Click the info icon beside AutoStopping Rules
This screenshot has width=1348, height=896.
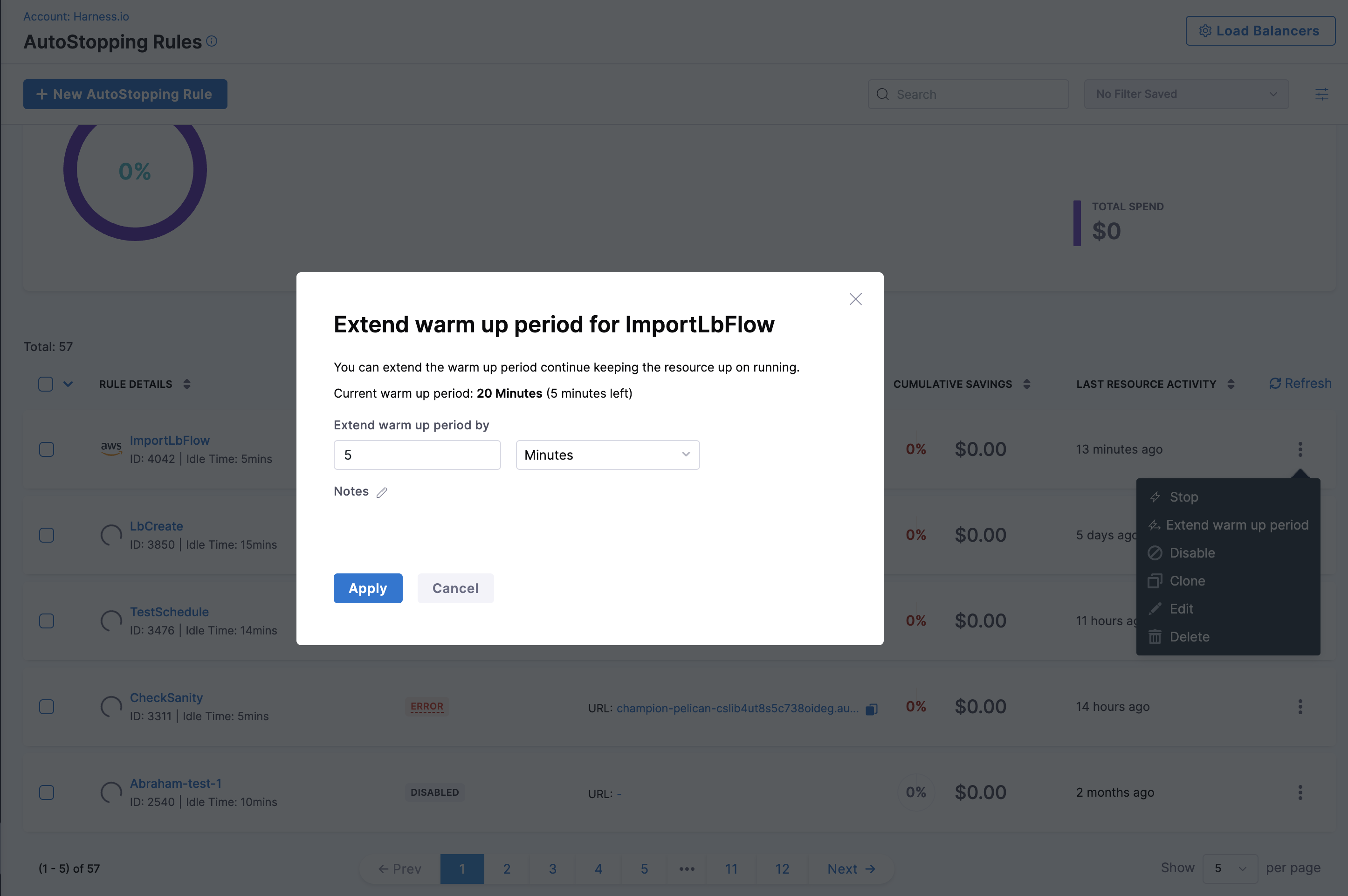tap(212, 41)
